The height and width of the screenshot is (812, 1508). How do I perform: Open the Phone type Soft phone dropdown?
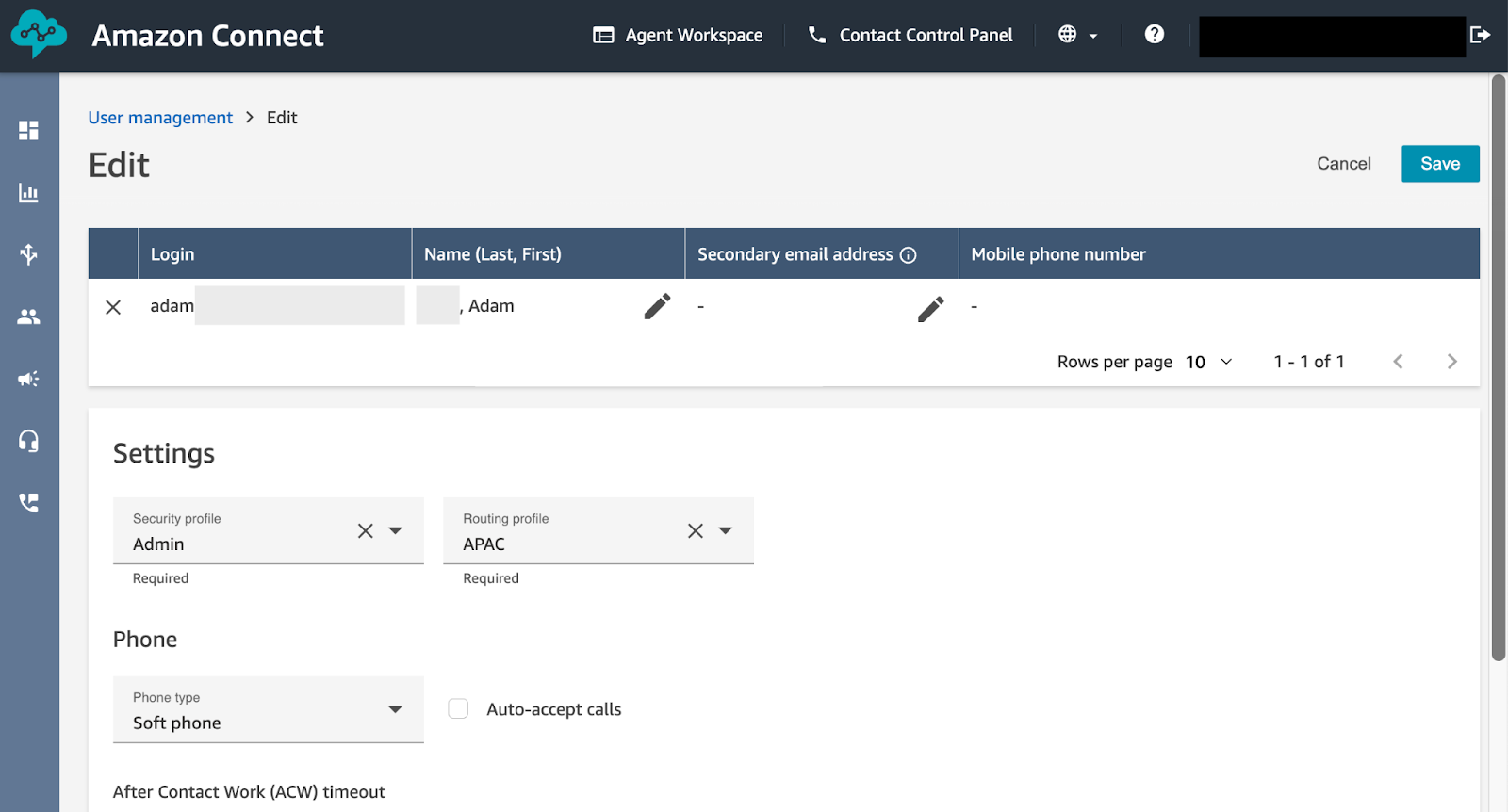tap(269, 709)
